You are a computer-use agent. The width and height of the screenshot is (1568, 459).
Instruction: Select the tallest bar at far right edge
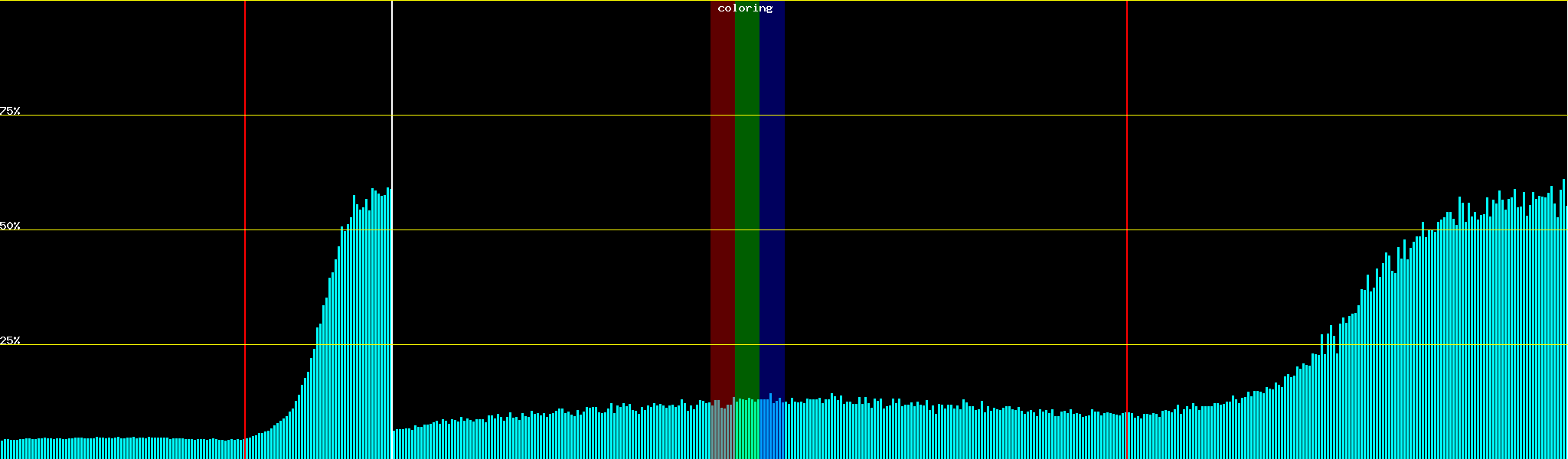1563,321
